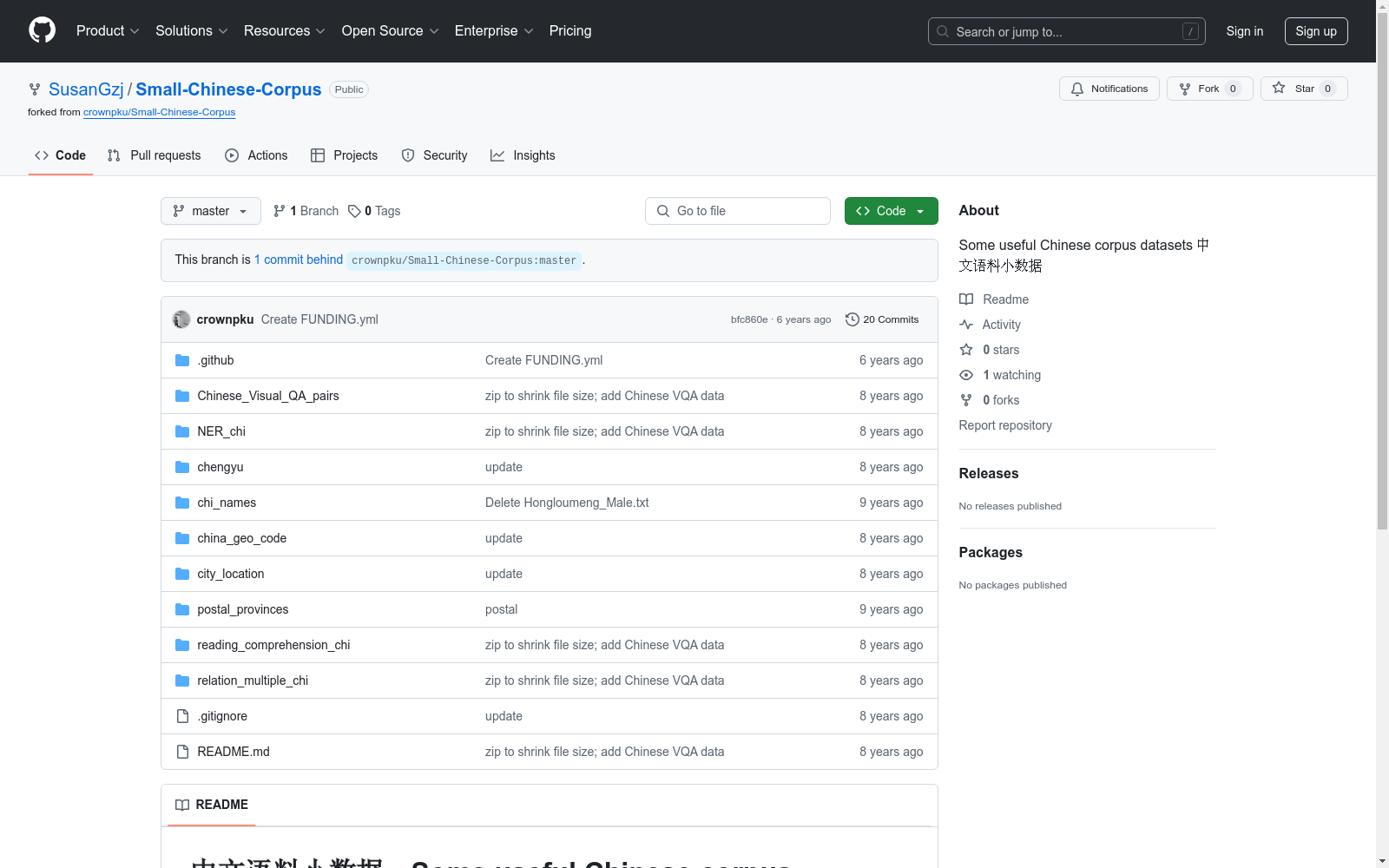Click the search magnifier icon in header
Screen dimensions: 1389x868
tap(943, 31)
